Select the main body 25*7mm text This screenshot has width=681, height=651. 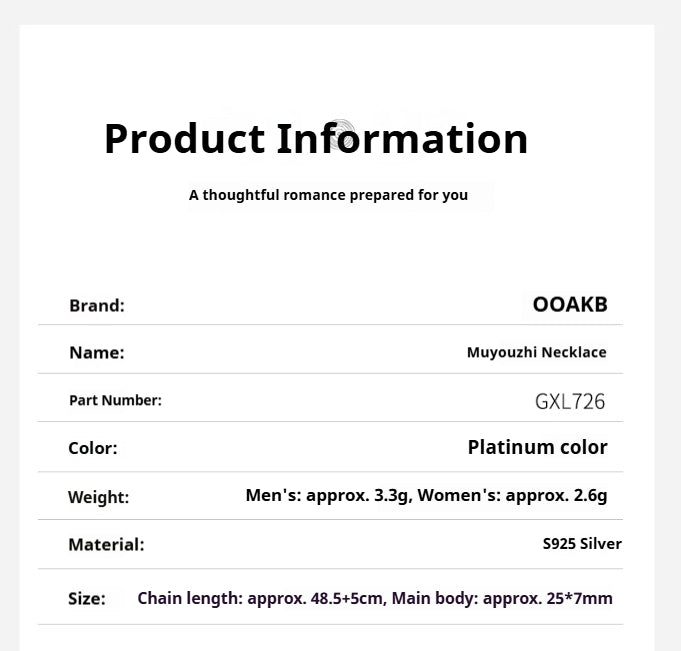(x=502, y=599)
